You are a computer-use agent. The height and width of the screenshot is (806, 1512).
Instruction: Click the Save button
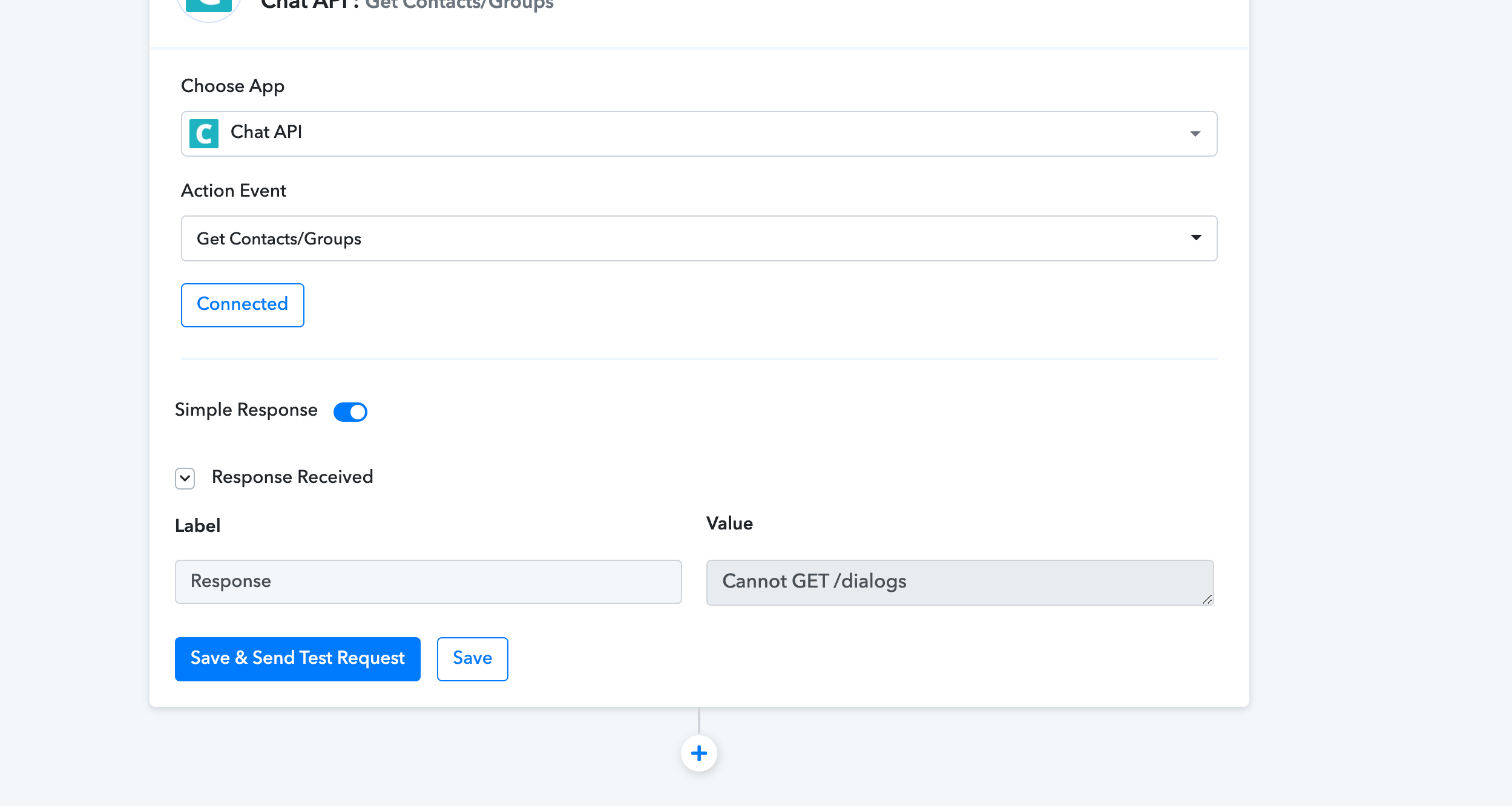click(473, 659)
